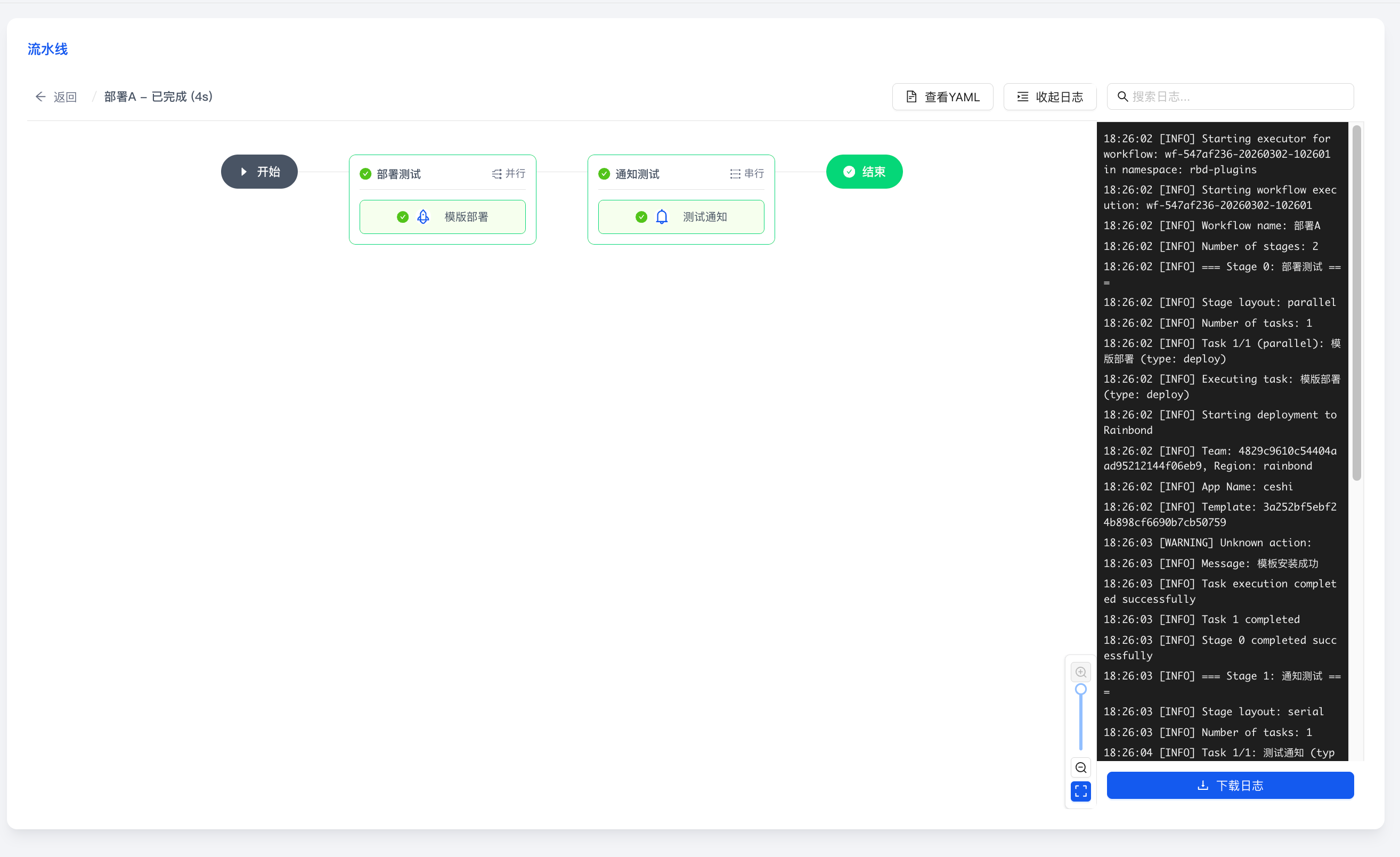Click the back arrow icon
The width and height of the screenshot is (1400, 857).
pyautogui.click(x=40, y=96)
